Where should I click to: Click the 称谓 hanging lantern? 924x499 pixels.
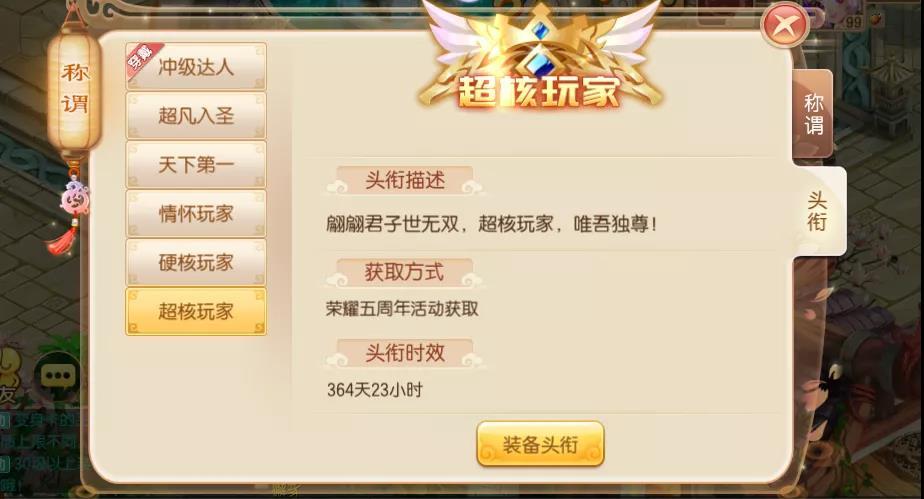coord(74,90)
